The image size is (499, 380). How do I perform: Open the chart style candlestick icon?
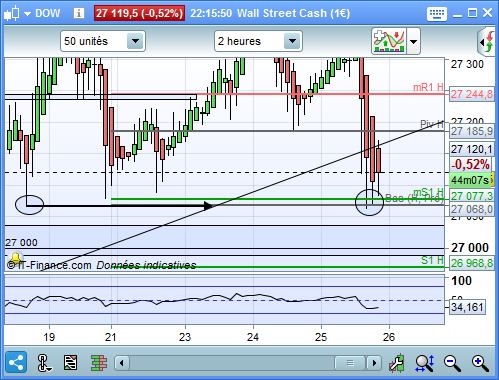coord(12,13)
